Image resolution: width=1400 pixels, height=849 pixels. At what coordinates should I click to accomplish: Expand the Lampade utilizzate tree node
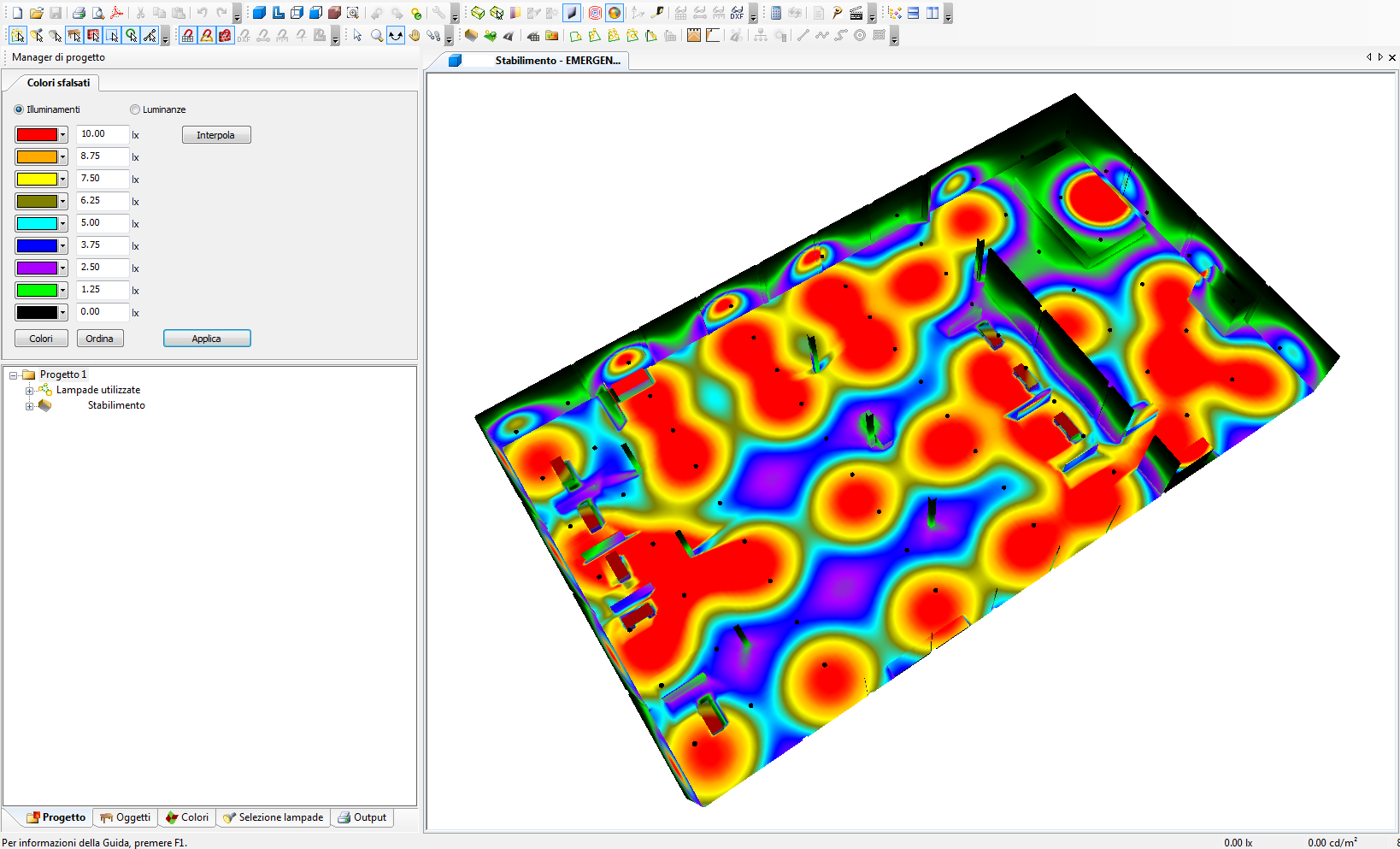tap(29, 391)
